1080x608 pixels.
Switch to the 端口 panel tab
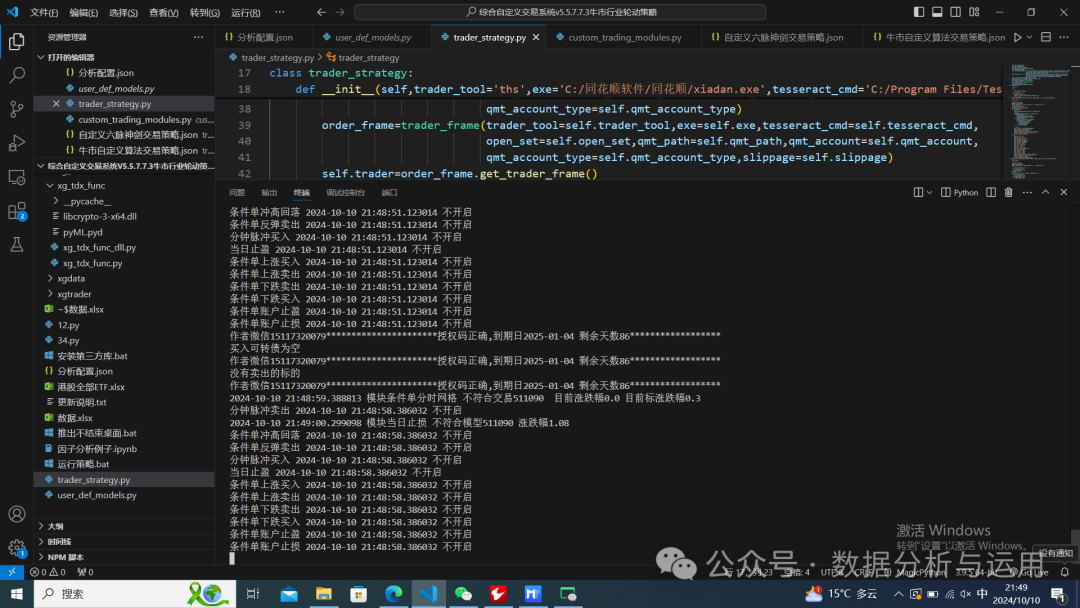tap(389, 193)
